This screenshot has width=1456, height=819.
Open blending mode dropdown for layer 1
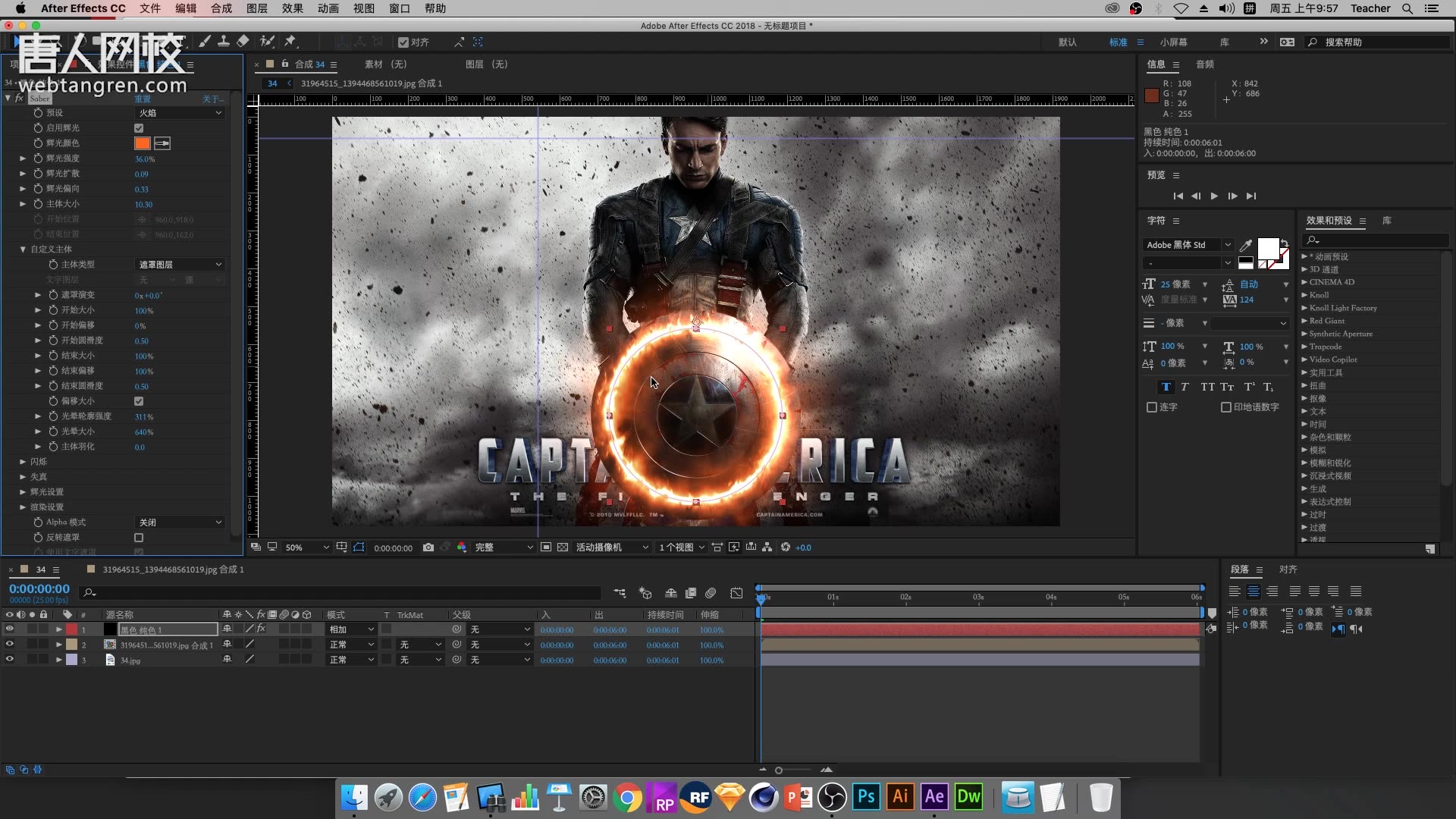pos(351,629)
